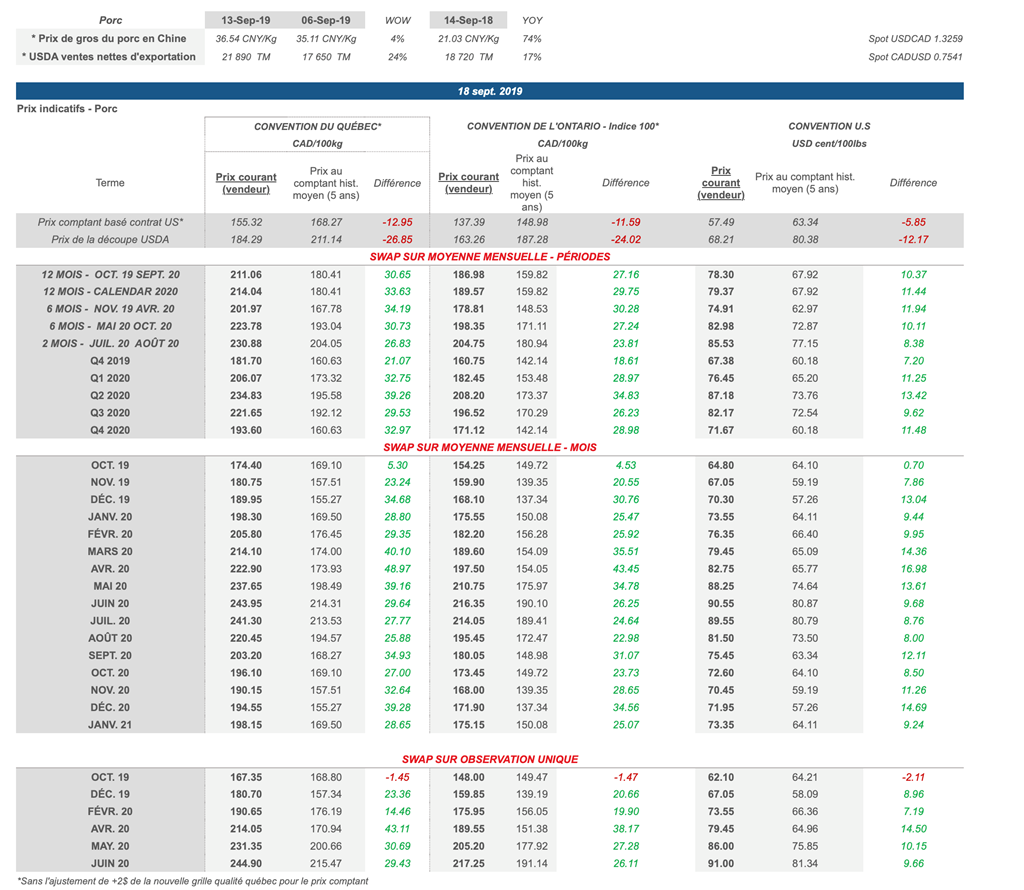Select the "SWAP SUR MOYENNE MENSUELLE - MOIS" heading
The image size is (1024, 890).
coord(489,447)
